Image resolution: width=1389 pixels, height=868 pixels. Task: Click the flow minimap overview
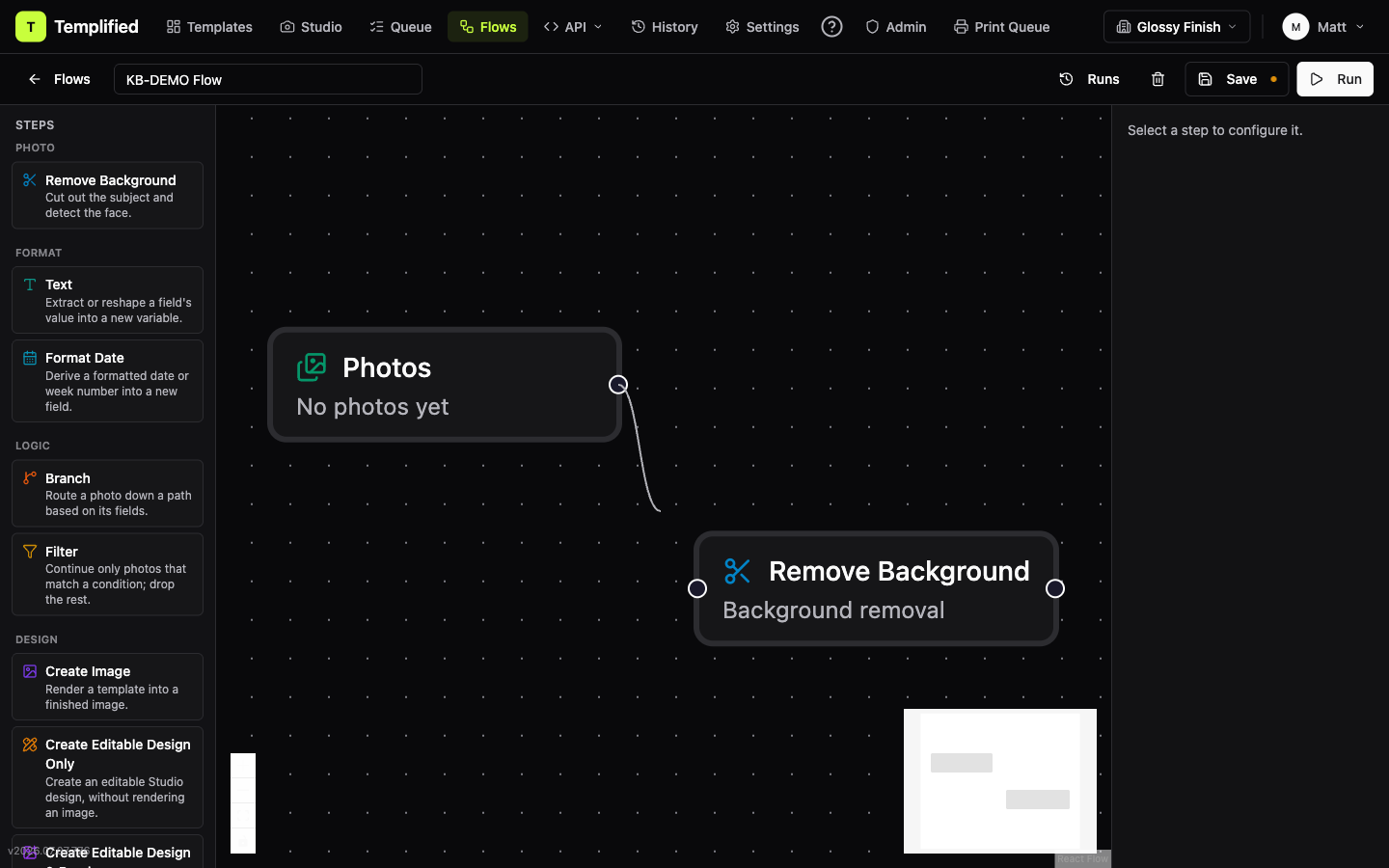pyautogui.click(x=1000, y=781)
